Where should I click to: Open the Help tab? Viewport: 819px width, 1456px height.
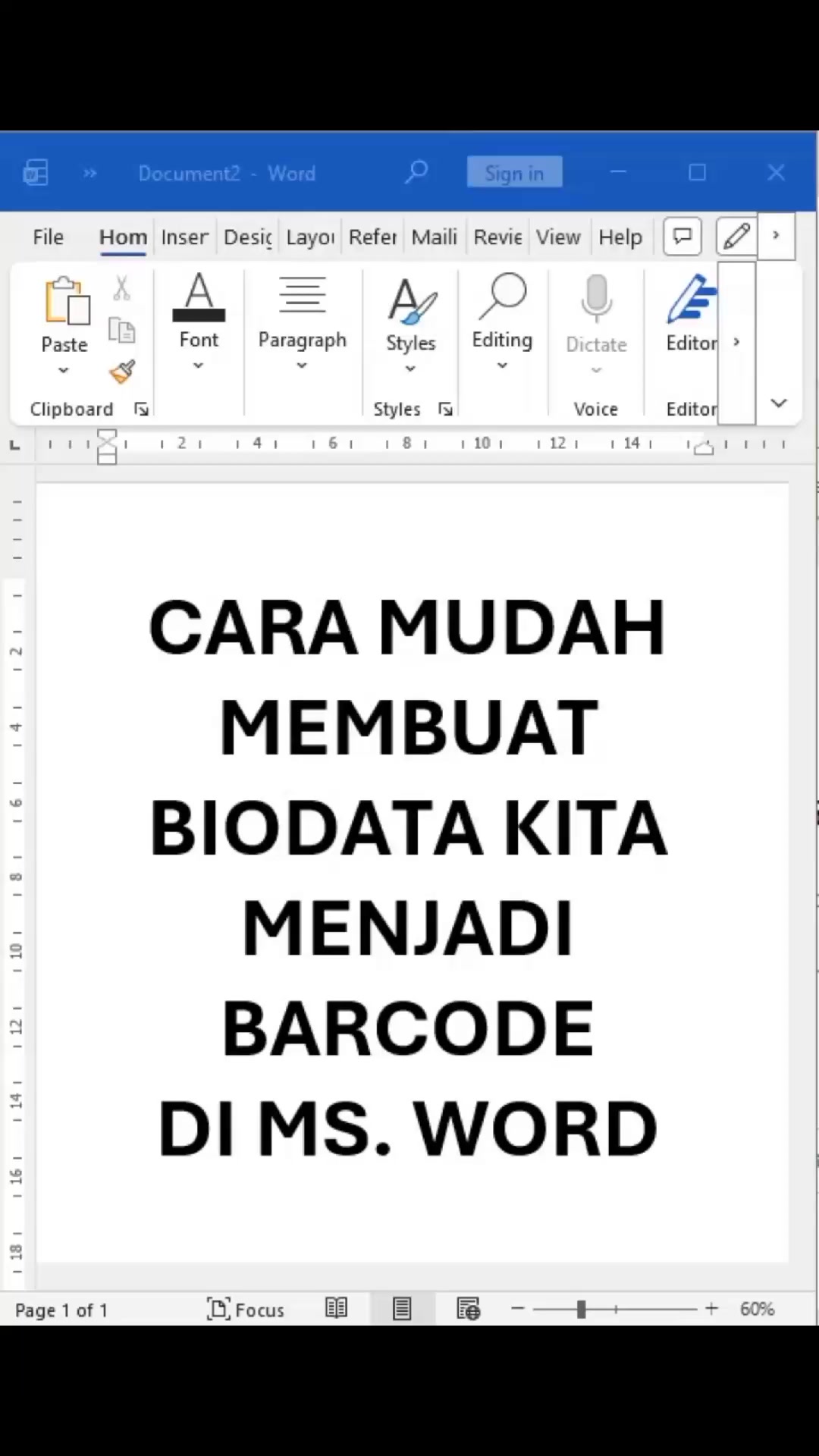pos(620,237)
